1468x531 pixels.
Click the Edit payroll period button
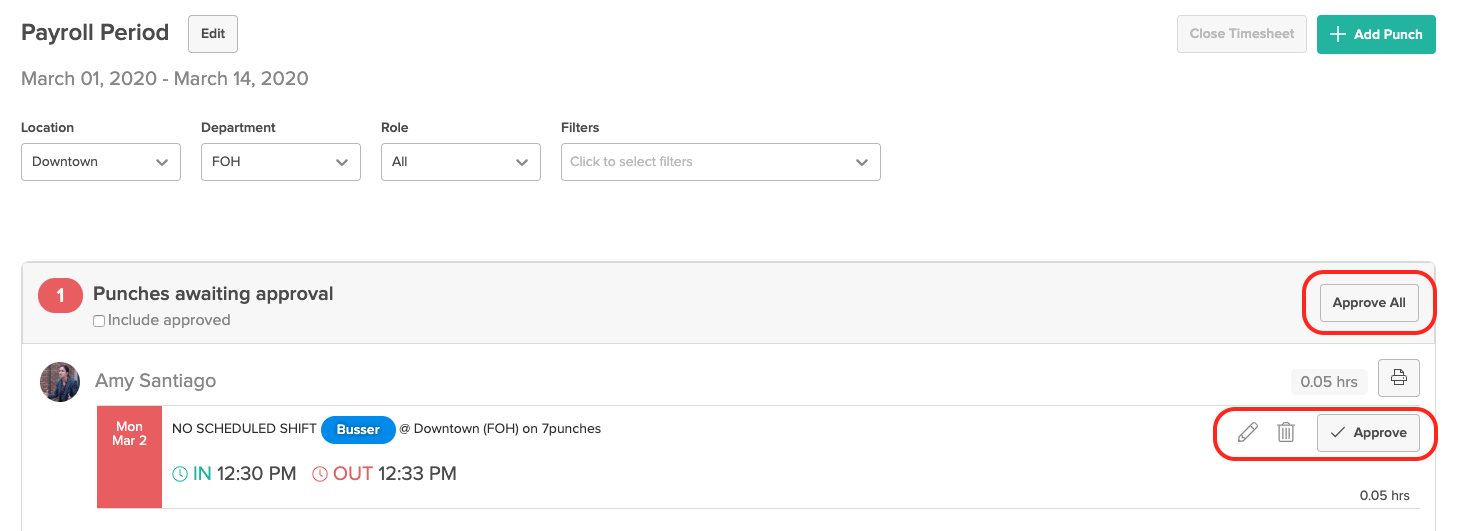[213, 34]
